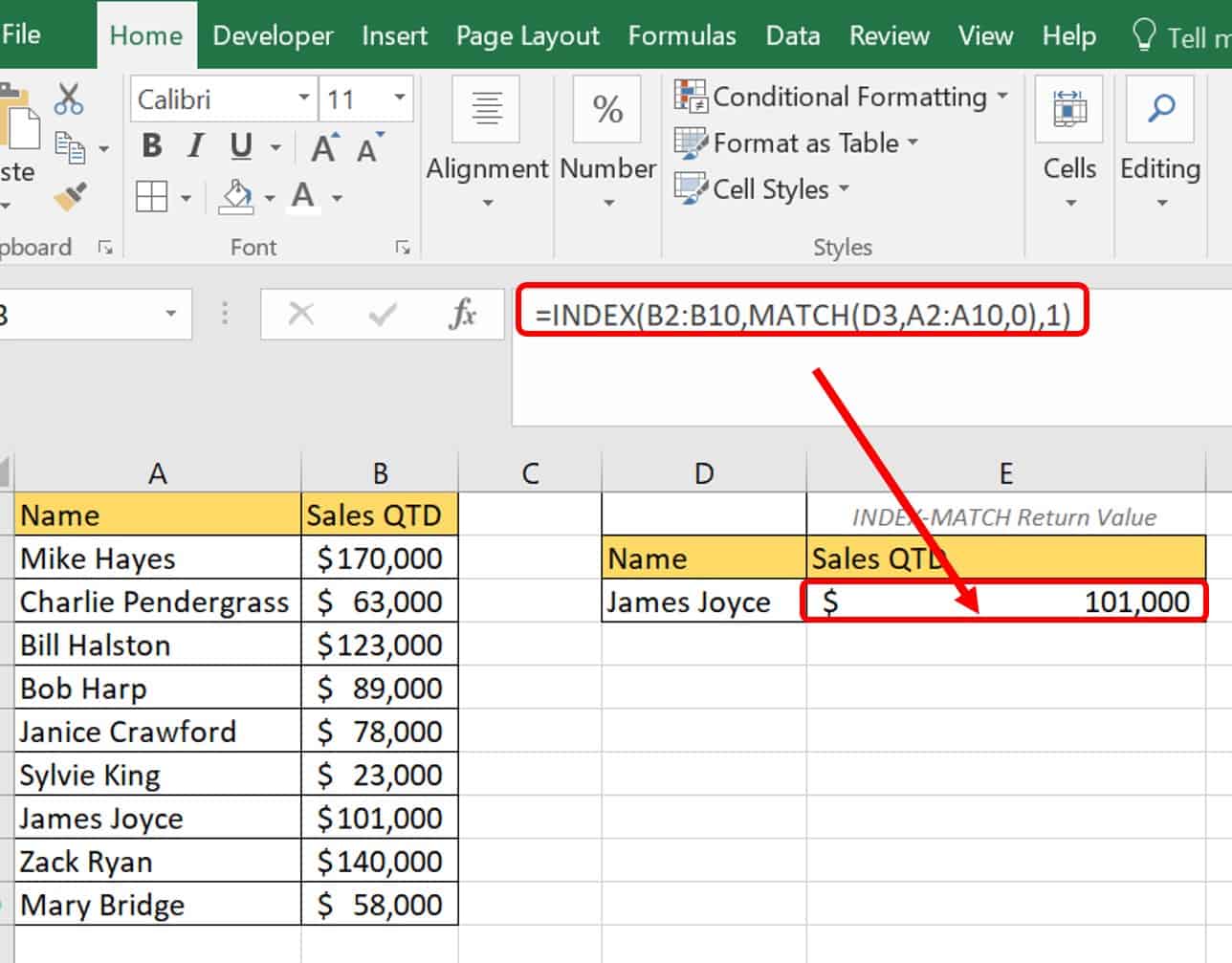
Task: Open the Editing magnifier group
Action: [x=1160, y=143]
